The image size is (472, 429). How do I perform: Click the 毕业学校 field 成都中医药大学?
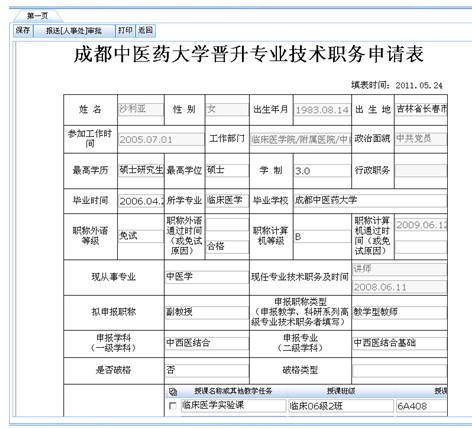pyautogui.click(x=370, y=201)
